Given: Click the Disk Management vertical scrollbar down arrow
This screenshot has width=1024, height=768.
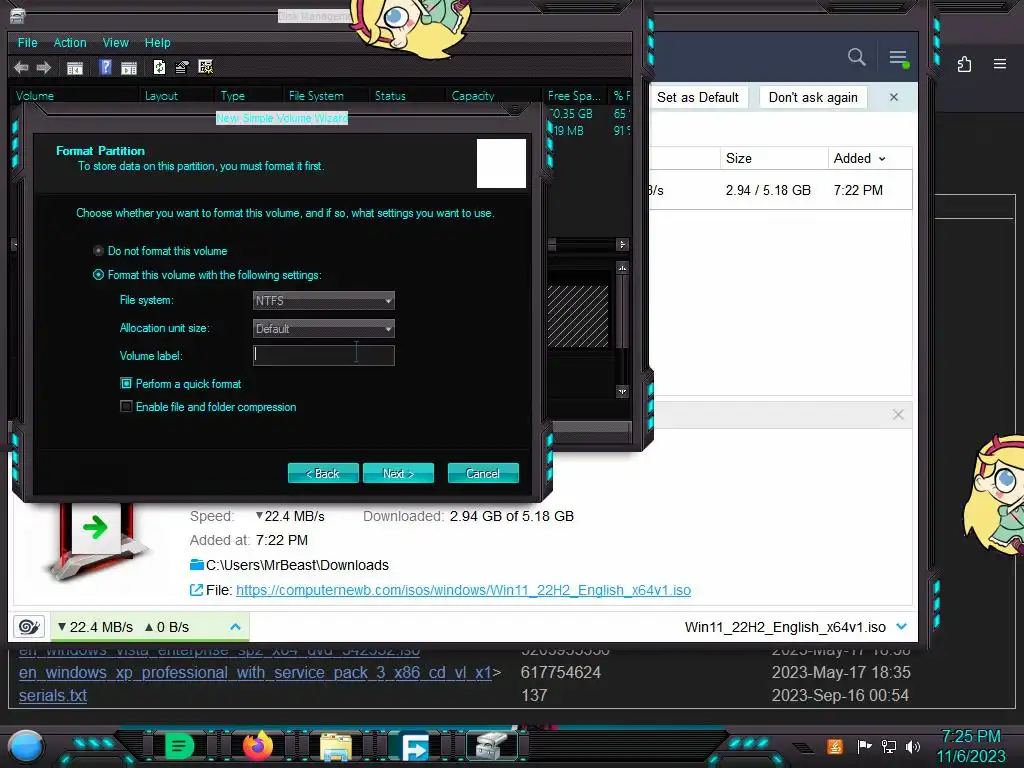Looking at the screenshot, I should click(622, 391).
